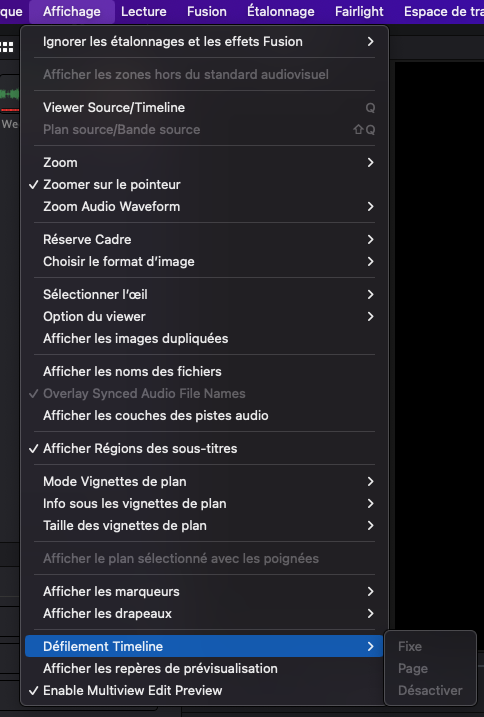Open the Lecture menu
This screenshot has height=717, width=484.
[144, 11]
